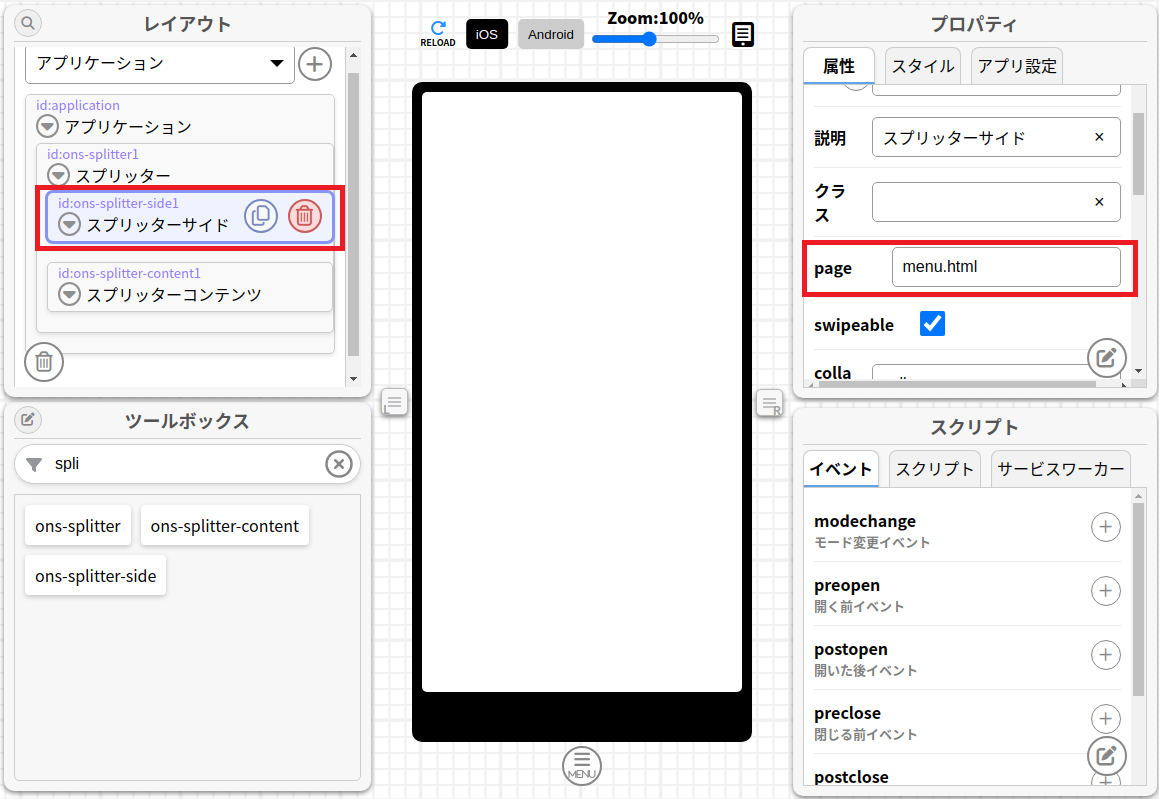The image size is (1159, 799).
Task: Click the trash icon below the layout tree
Action: click(43, 362)
